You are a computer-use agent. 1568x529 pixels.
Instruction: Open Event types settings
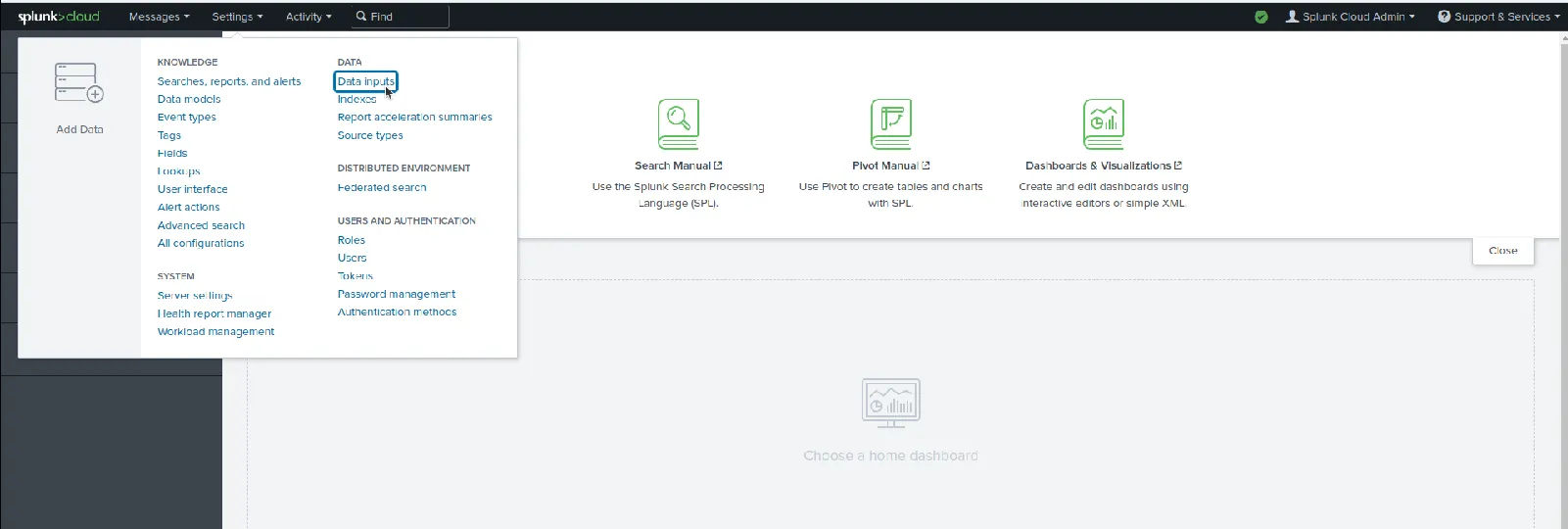click(x=187, y=117)
